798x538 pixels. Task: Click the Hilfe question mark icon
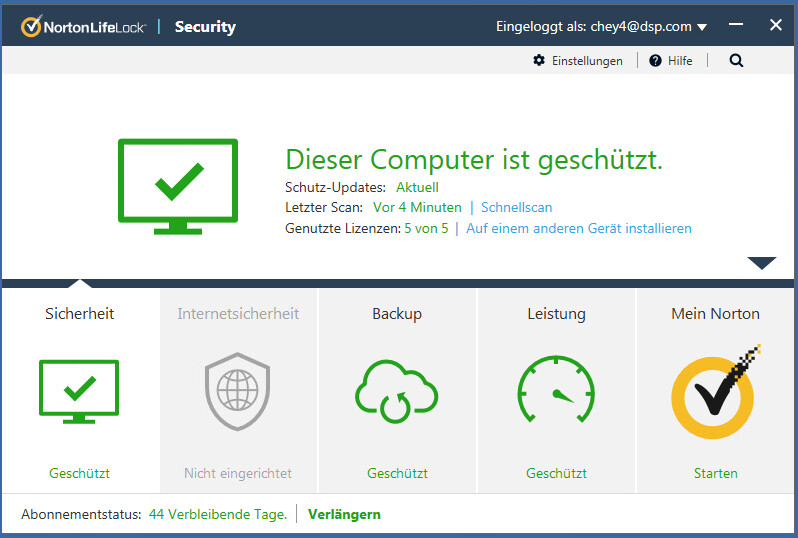(656, 61)
